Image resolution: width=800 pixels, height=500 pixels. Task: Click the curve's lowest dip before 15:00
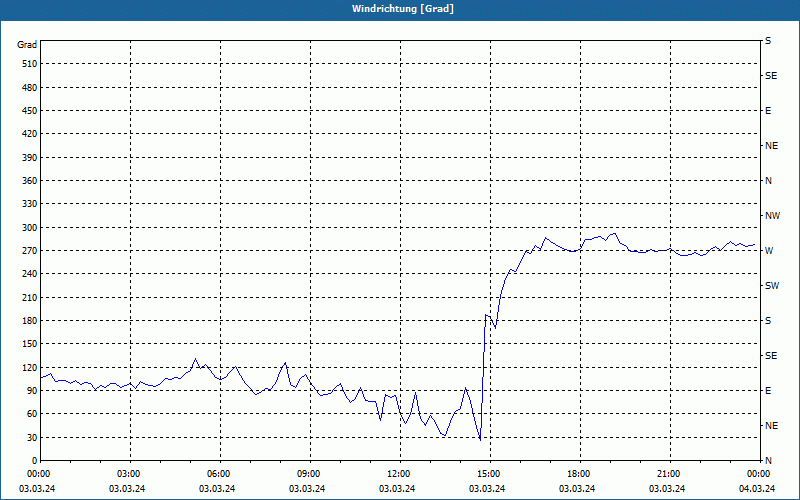click(x=480, y=439)
